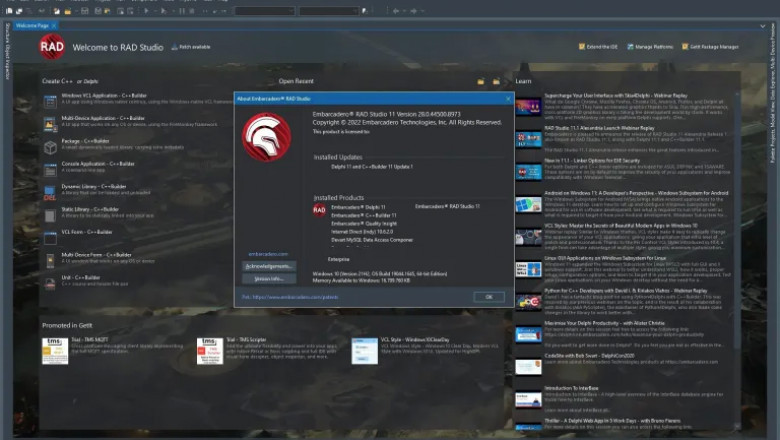Expand the dropdown arrow beside the Run icon

click(156, 10)
